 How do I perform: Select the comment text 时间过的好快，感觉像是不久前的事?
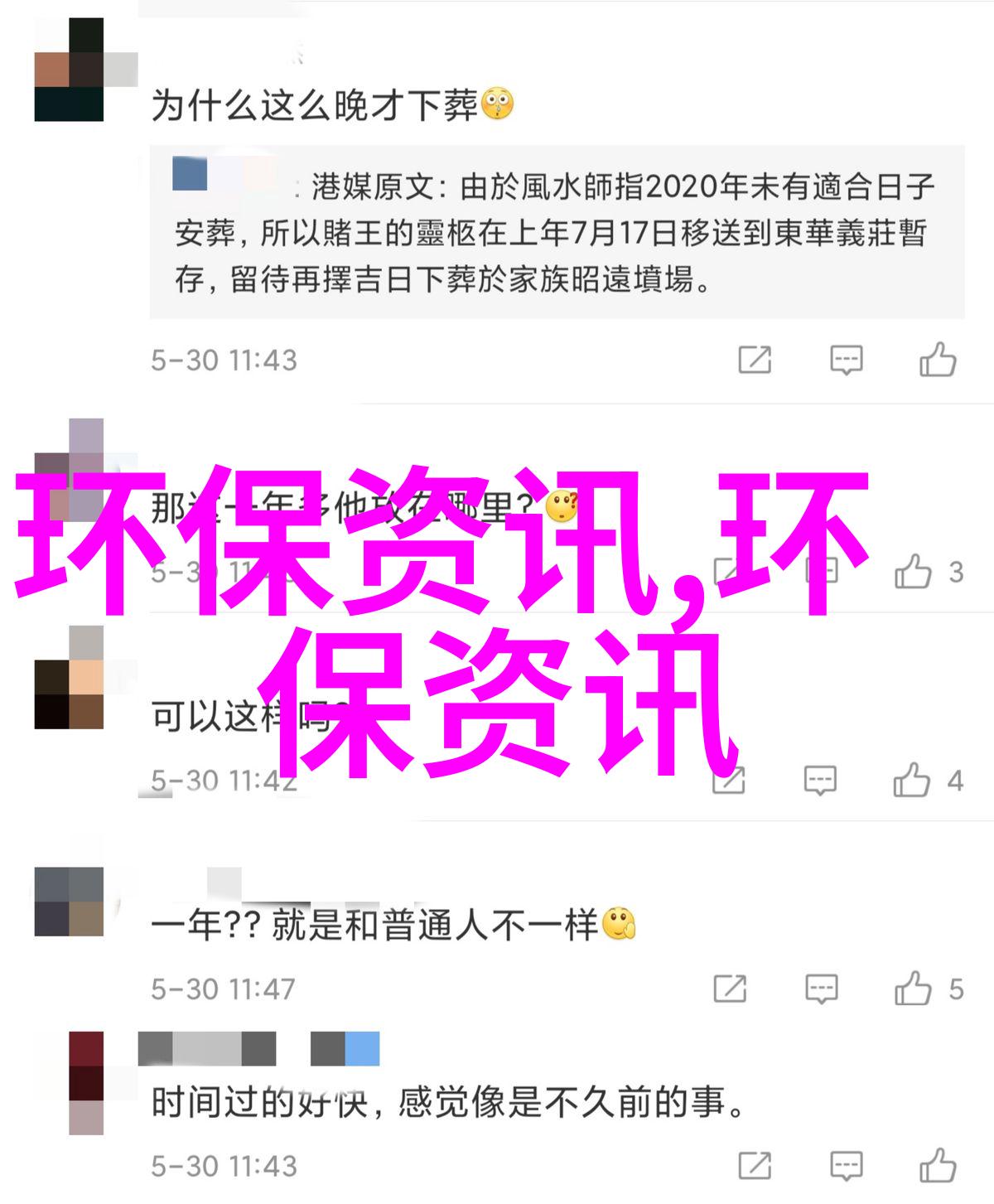tap(448, 1103)
